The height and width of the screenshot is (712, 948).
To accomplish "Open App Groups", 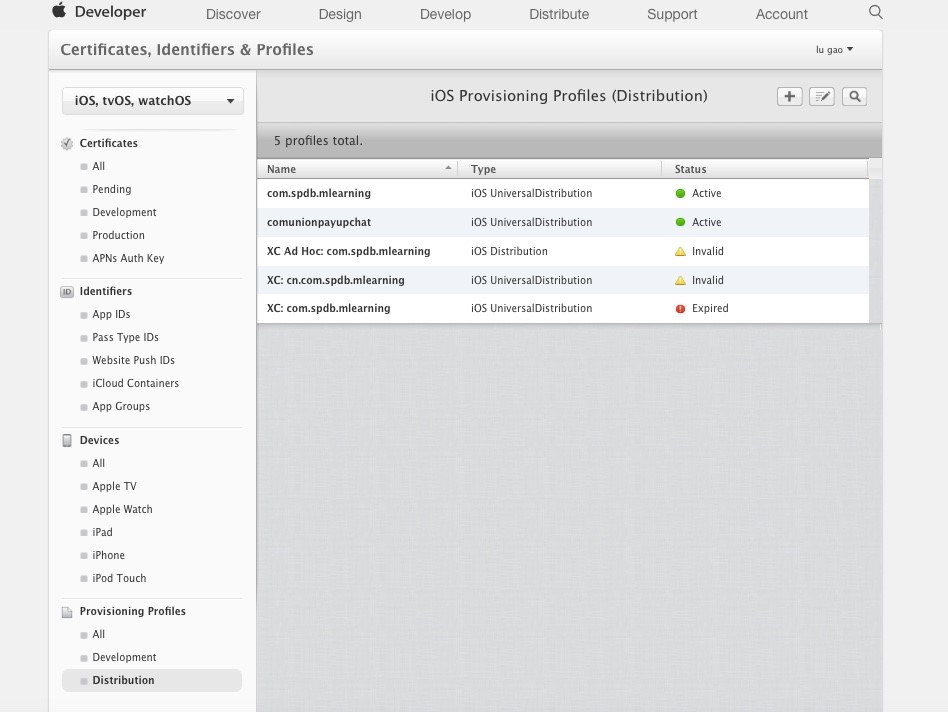I will coord(121,406).
